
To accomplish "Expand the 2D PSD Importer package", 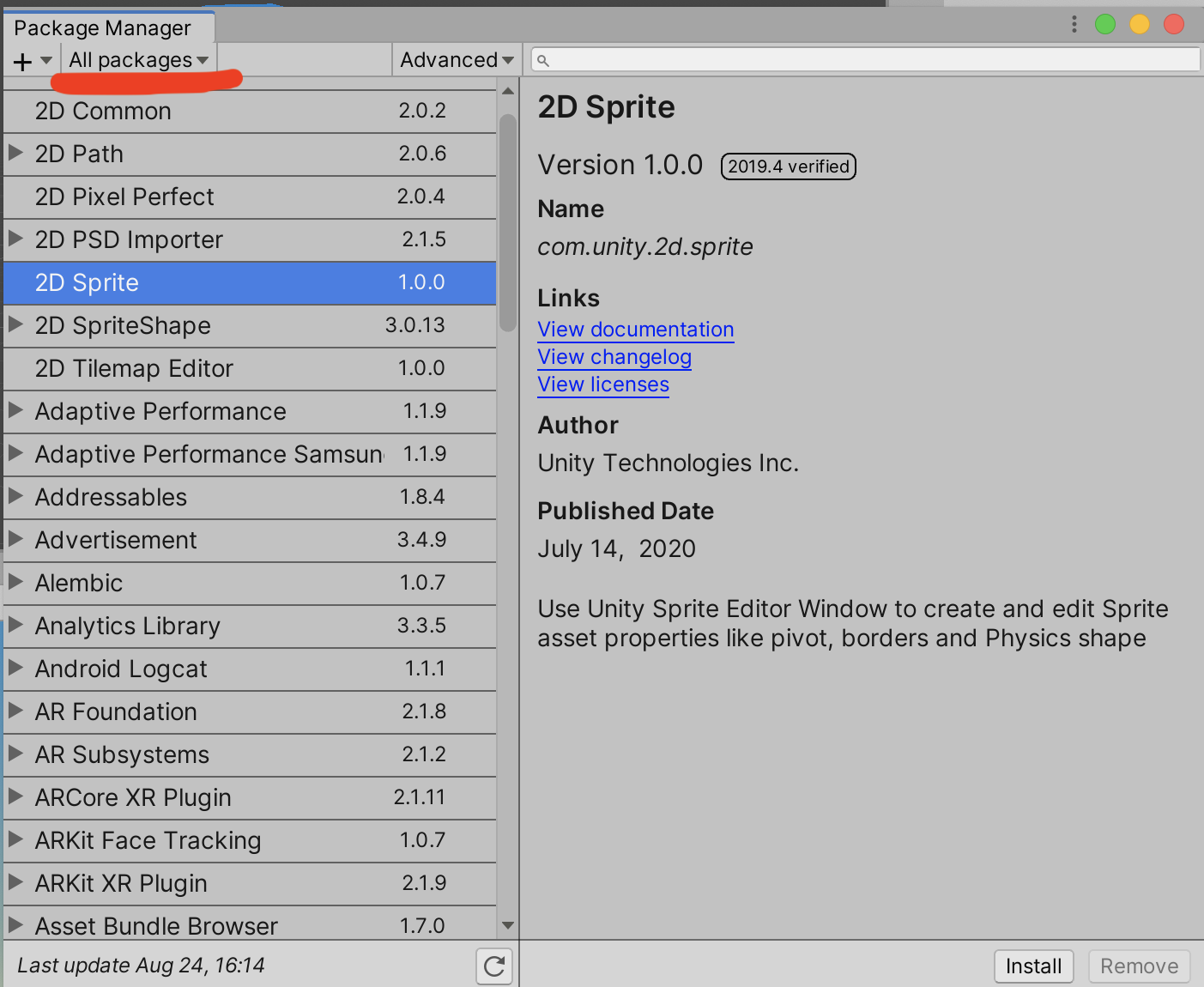I will 15,239.
